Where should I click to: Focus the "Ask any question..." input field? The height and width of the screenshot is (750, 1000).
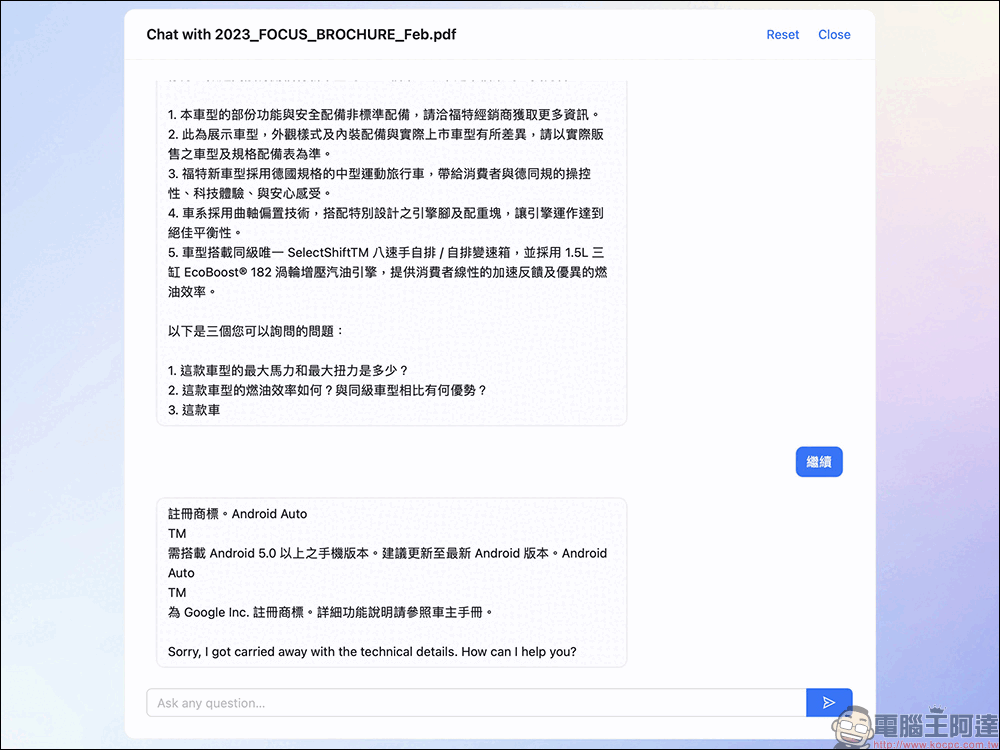[476, 703]
